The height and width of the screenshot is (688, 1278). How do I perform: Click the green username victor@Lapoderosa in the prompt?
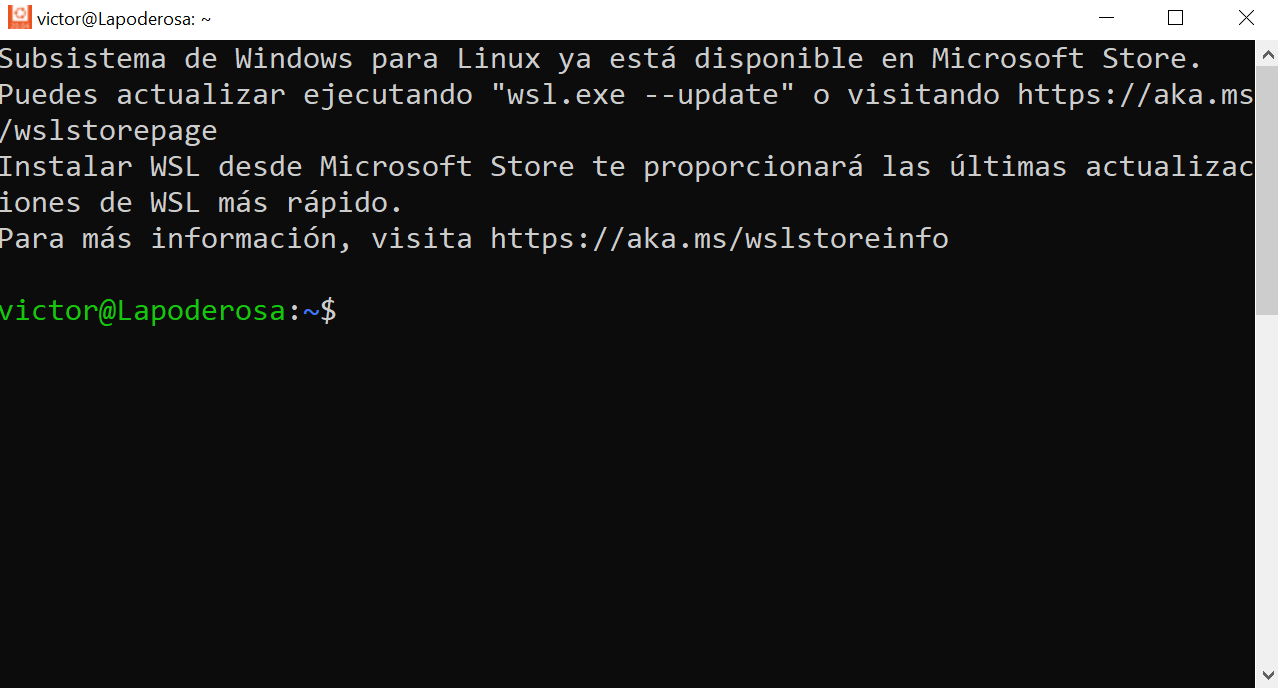click(x=142, y=310)
